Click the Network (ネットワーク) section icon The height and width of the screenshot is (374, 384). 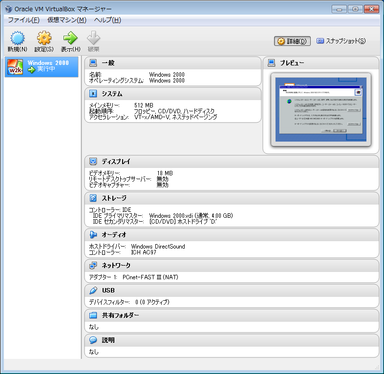point(93,265)
